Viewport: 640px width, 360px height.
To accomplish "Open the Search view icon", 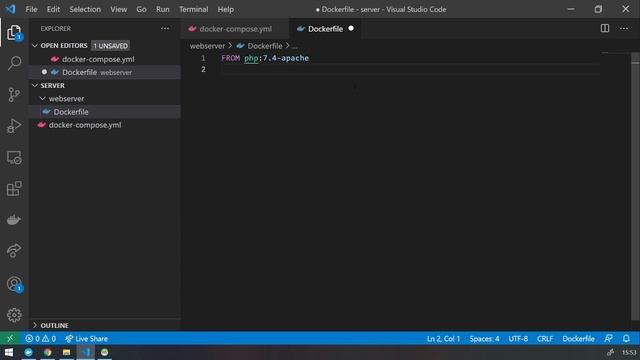I will (14, 63).
